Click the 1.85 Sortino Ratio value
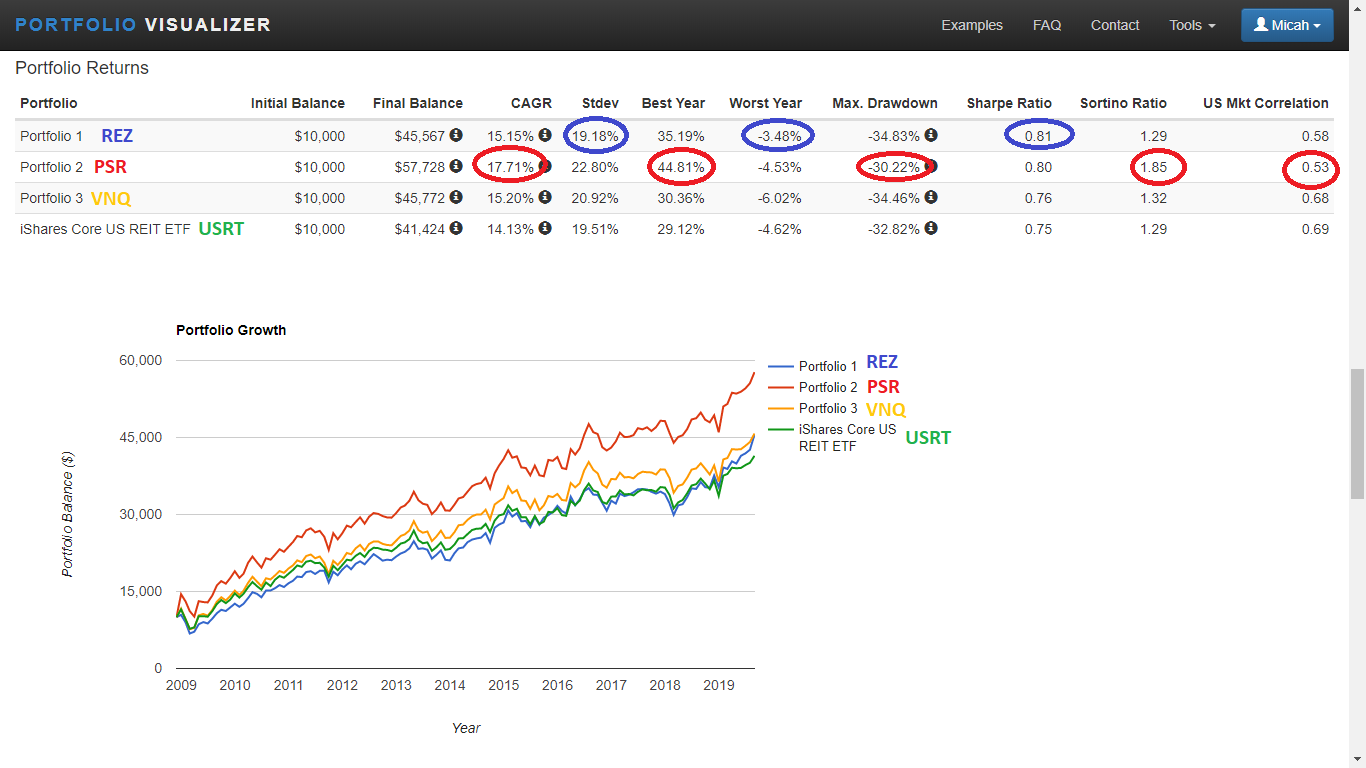This screenshot has width=1366, height=768. click(1154, 167)
